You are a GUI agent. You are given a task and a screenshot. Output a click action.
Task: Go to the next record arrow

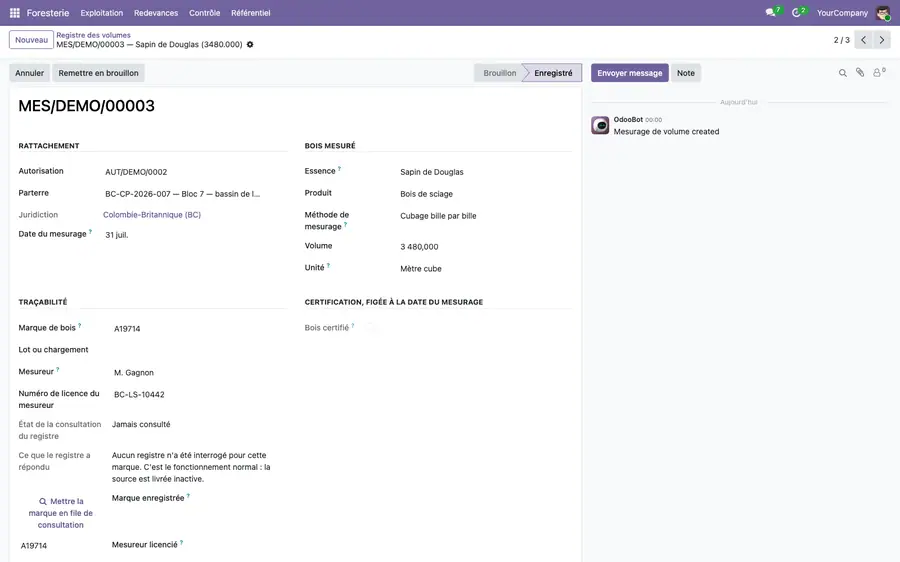click(x=882, y=40)
